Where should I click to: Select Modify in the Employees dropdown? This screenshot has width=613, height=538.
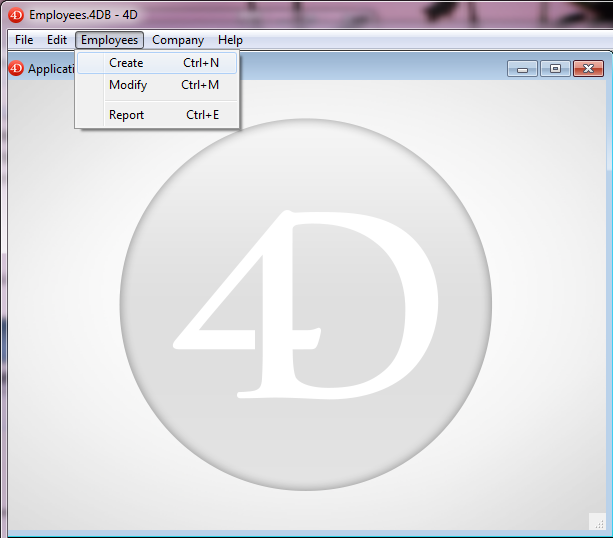[x=128, y=85]
